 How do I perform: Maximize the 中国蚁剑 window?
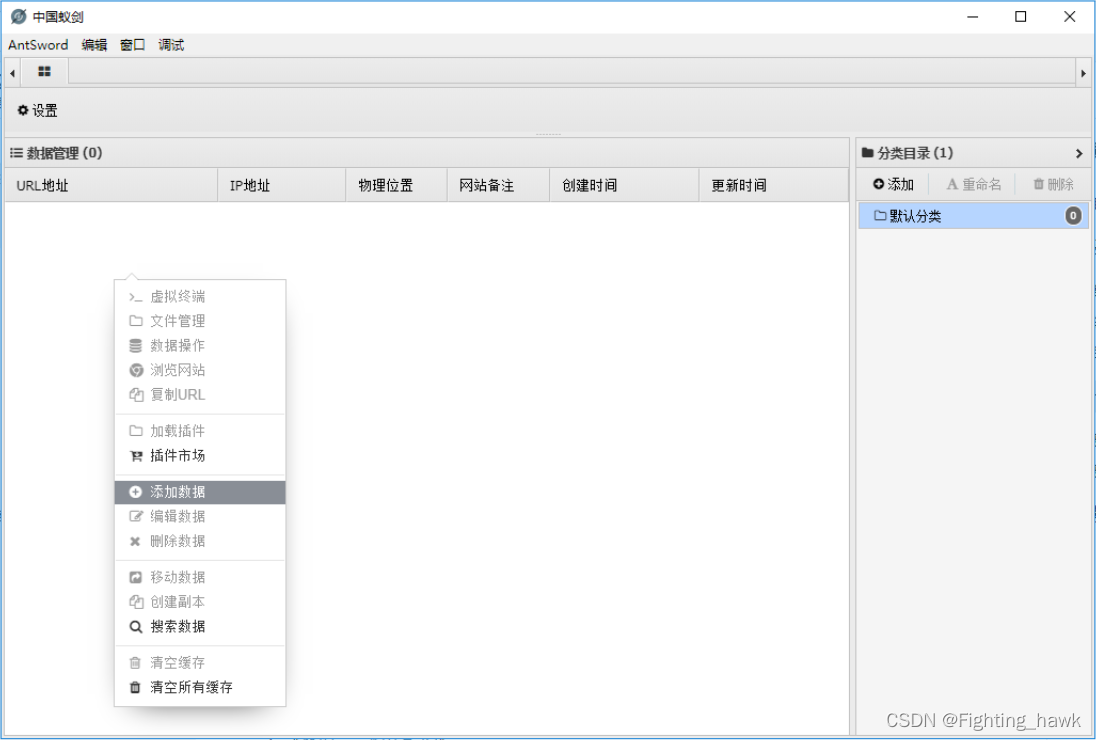click(1021, 16)
